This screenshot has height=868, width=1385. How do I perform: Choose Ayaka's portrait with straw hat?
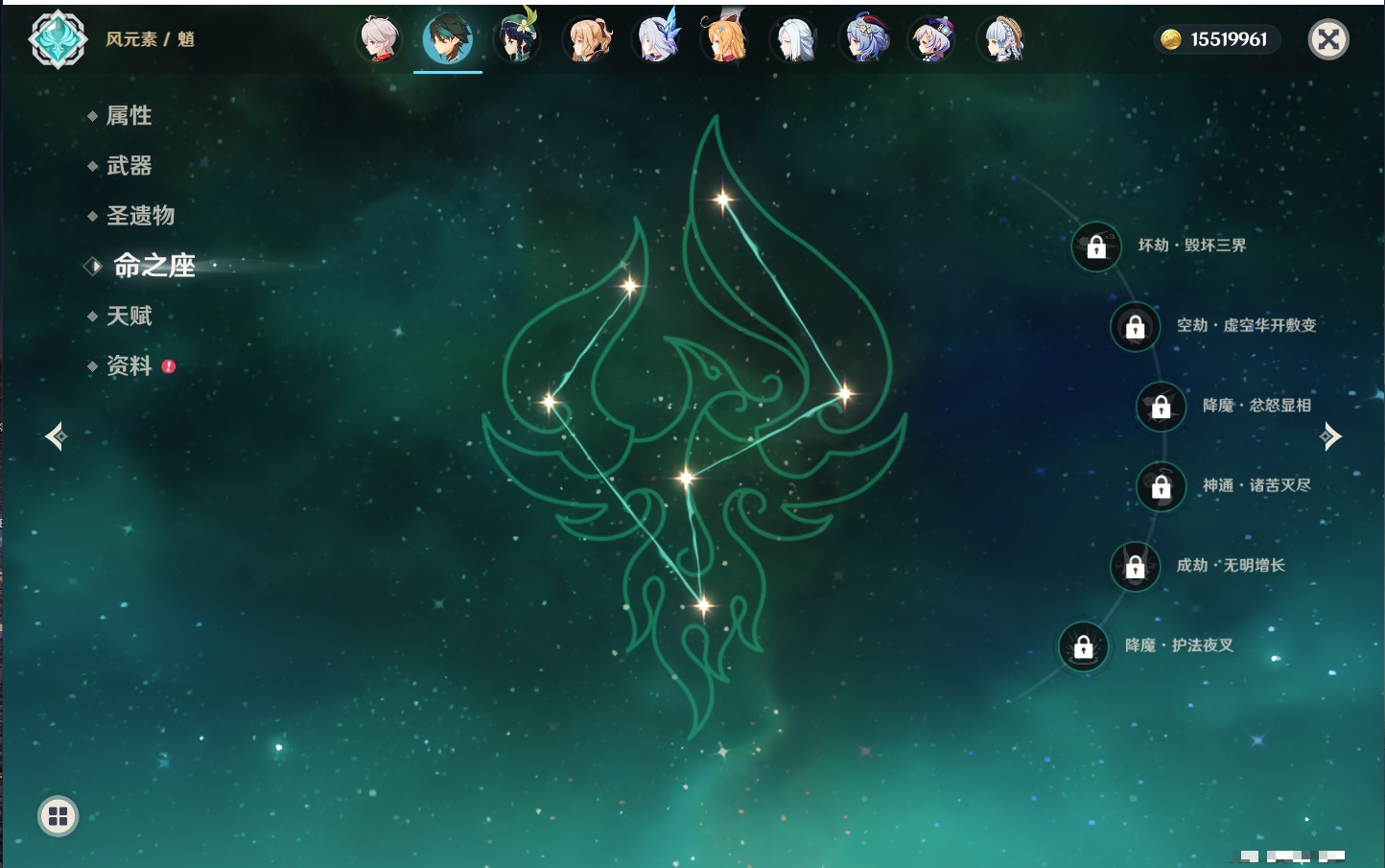(x=1002, y=39)
